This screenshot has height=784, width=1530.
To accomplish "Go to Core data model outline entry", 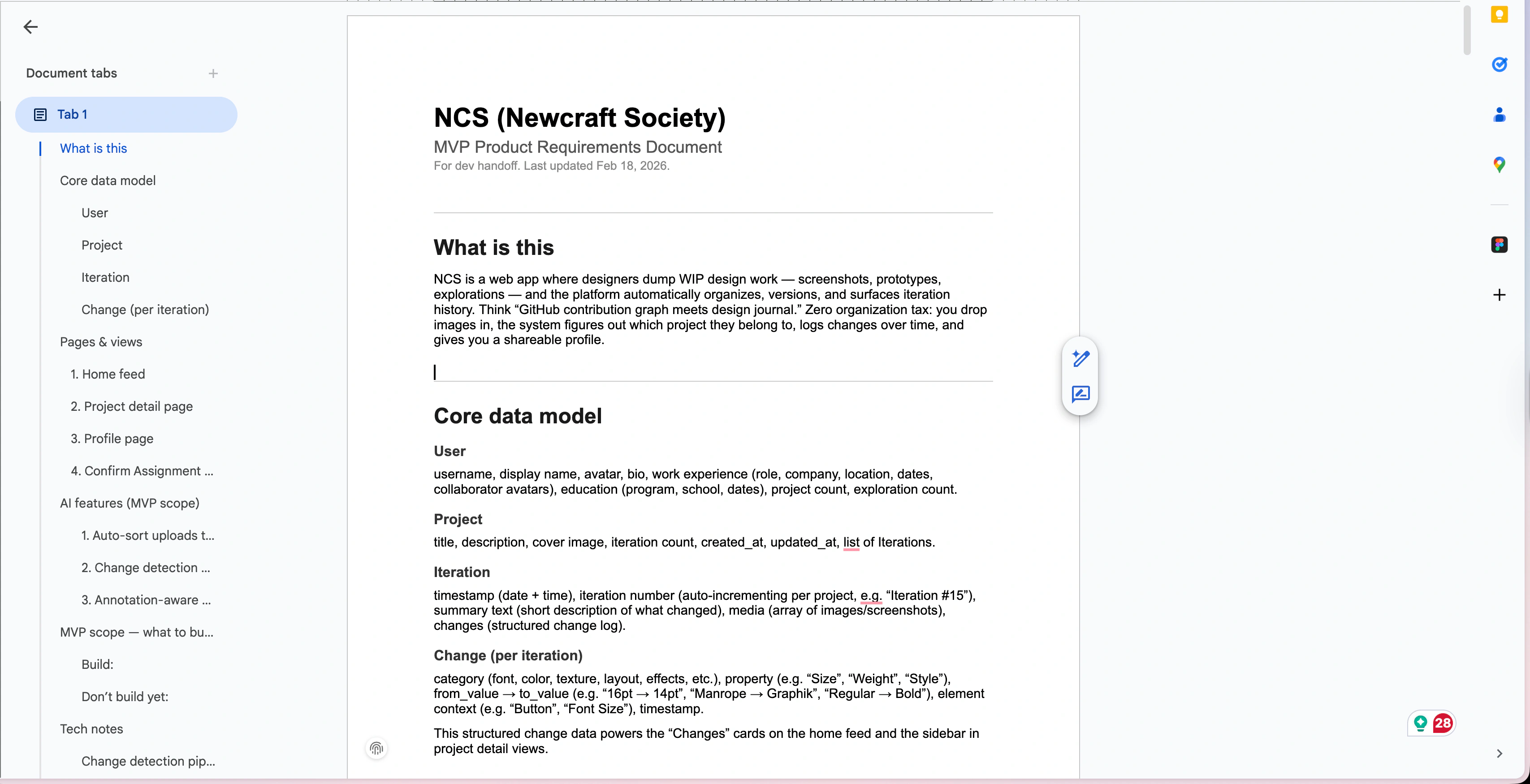I will (x=108, y=181).
